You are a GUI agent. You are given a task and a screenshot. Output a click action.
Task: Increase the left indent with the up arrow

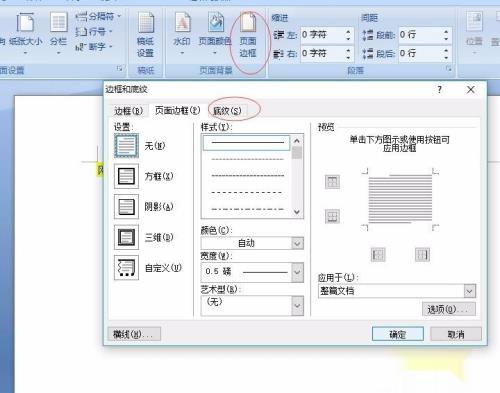coord(348,32)
